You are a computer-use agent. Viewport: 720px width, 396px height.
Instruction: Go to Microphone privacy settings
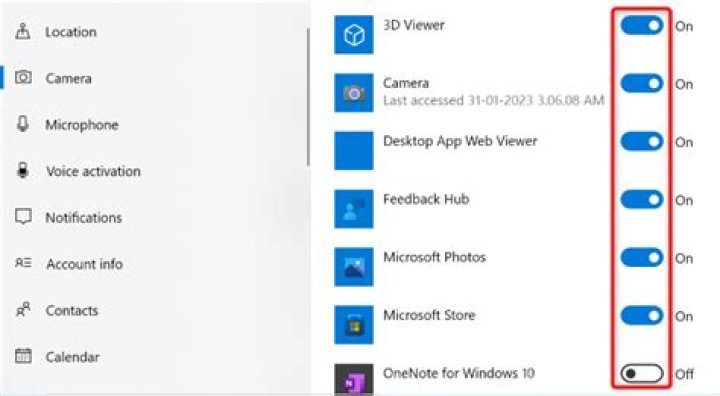pyautogui.click(x=82, y=124)
